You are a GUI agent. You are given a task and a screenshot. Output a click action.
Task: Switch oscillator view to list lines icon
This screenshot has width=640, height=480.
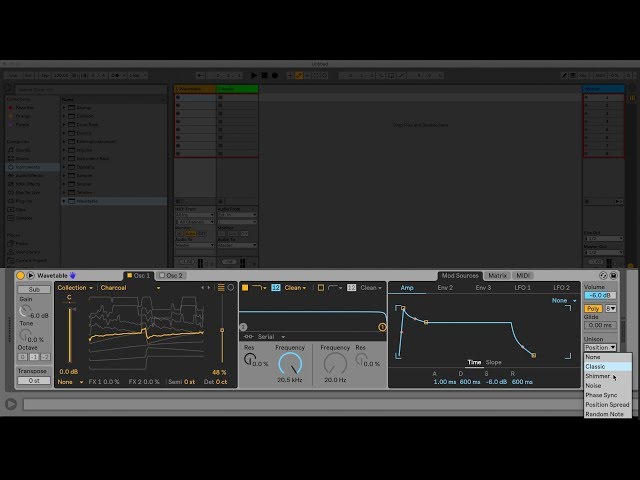(221, 288)
